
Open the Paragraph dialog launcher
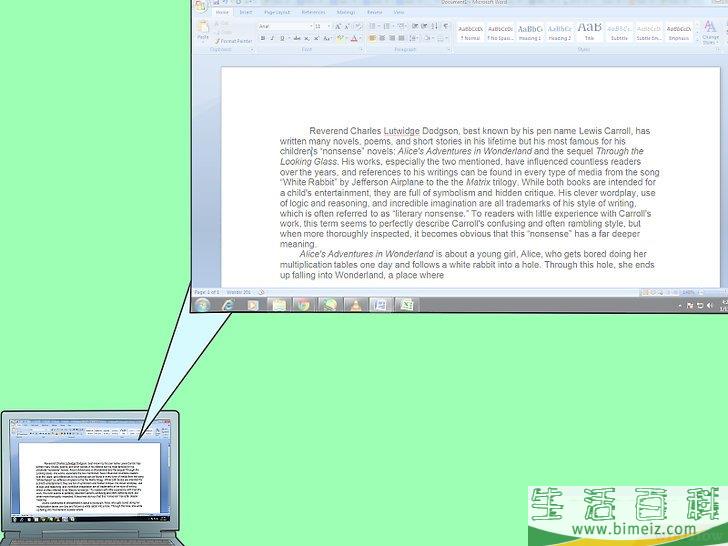tap(449, 50)
